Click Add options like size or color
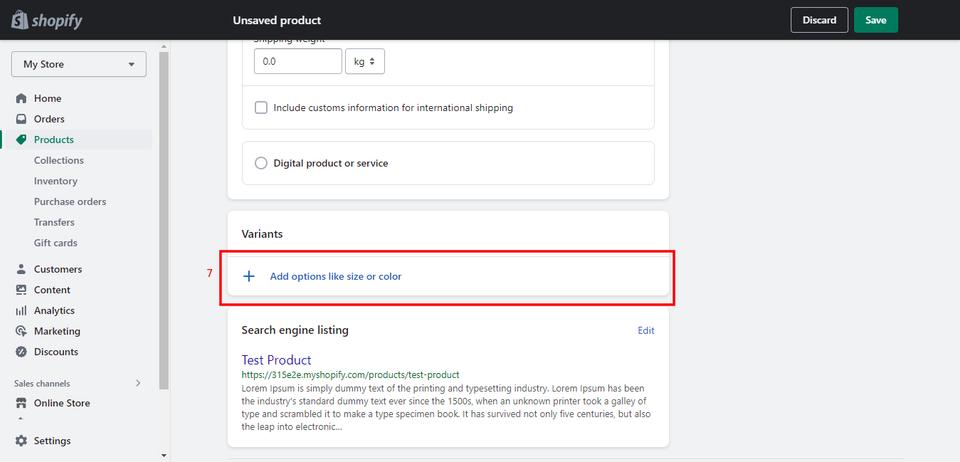The width and height of the screenshot is (960, 462). (336, 277)
